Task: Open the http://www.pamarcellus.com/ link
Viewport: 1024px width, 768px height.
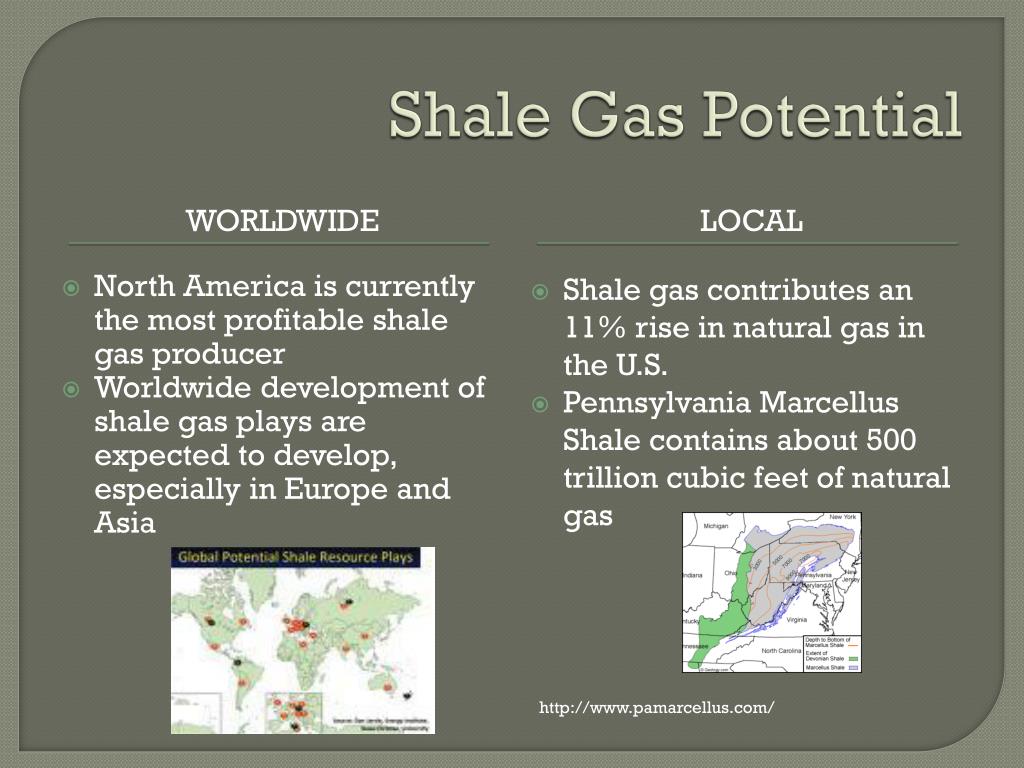Action: pos(657,707)
